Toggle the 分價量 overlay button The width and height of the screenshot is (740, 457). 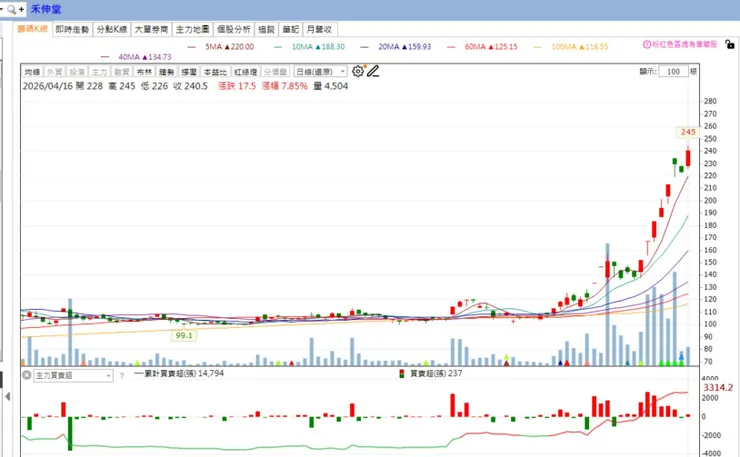coord(275,72)
